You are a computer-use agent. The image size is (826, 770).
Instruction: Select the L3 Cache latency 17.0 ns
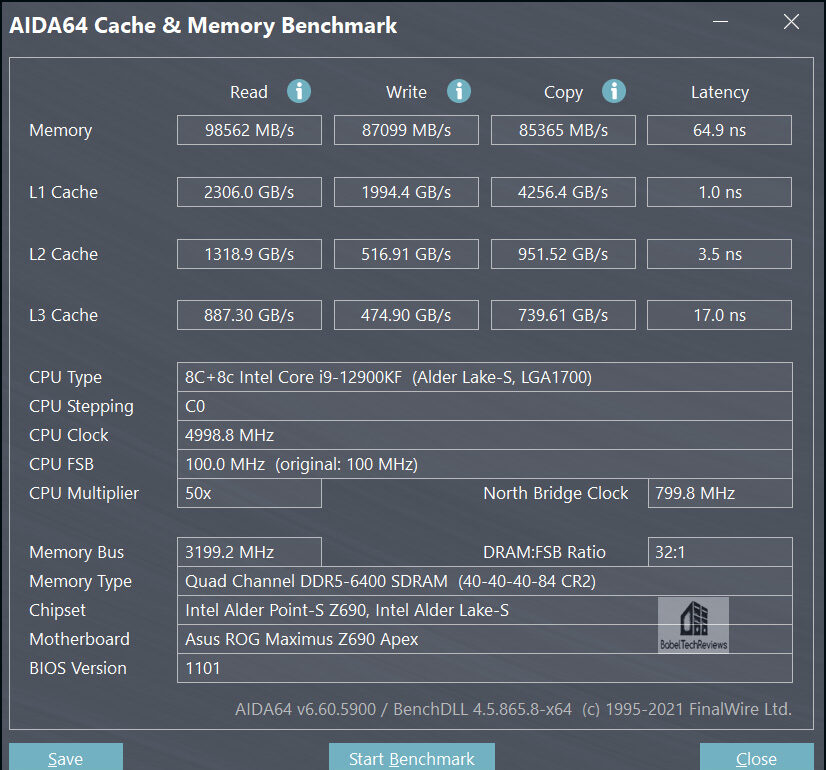point(719,315)
